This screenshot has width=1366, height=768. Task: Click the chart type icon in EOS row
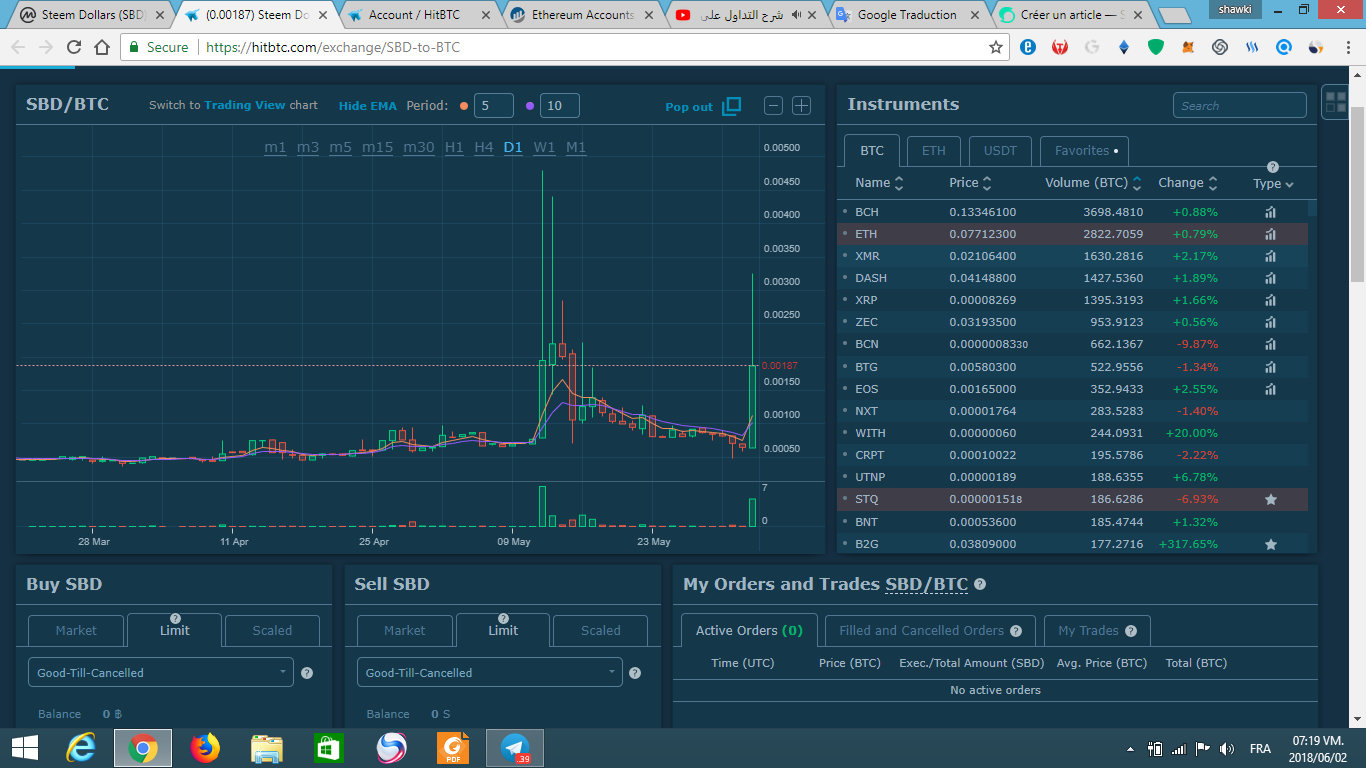[1270, 389]
